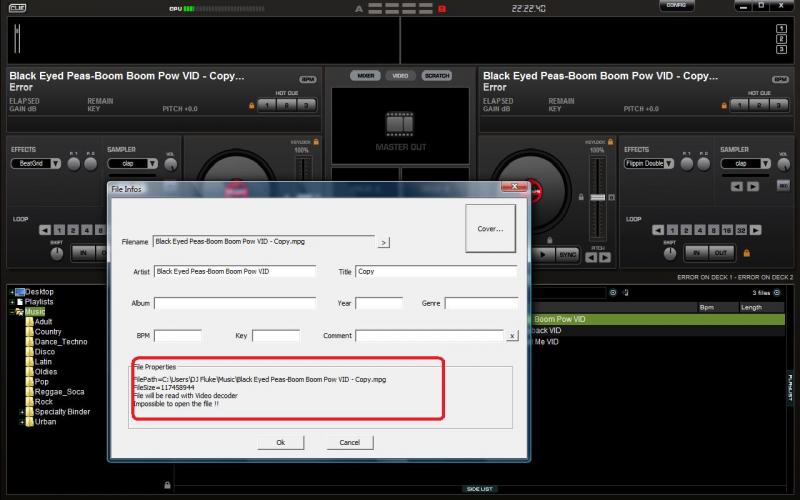Switch to the VIDEO tab
Image resolution: width=800 pixels, height=500 pixels.
pos(400,76)
